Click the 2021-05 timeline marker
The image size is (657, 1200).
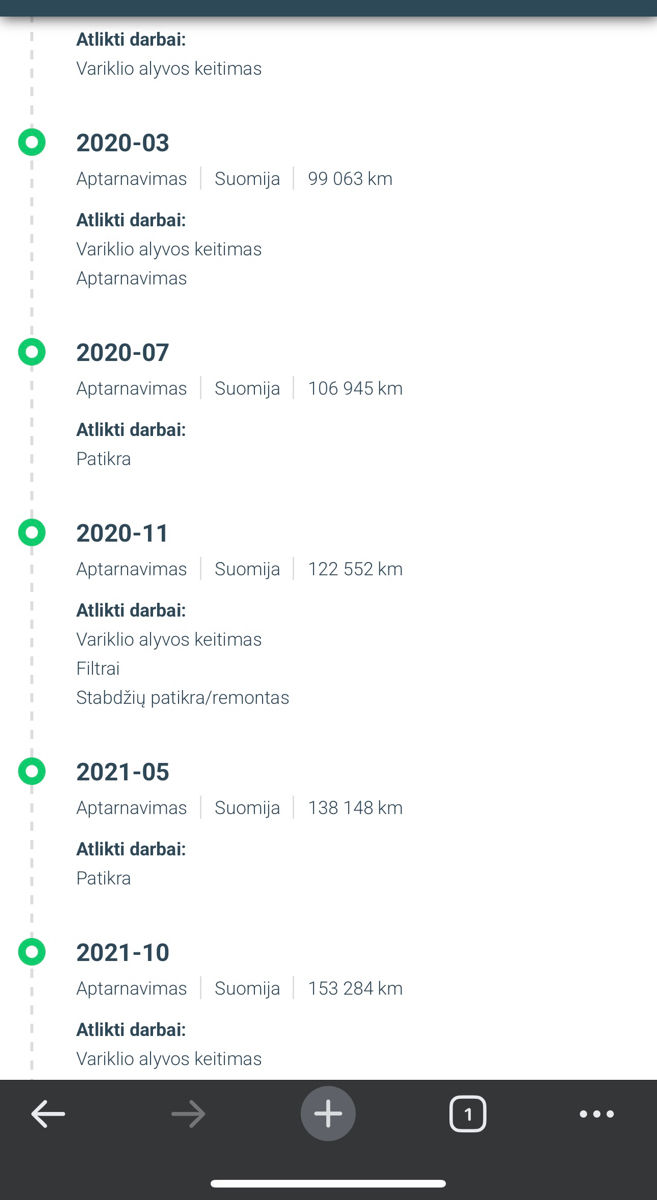point(32,771)
